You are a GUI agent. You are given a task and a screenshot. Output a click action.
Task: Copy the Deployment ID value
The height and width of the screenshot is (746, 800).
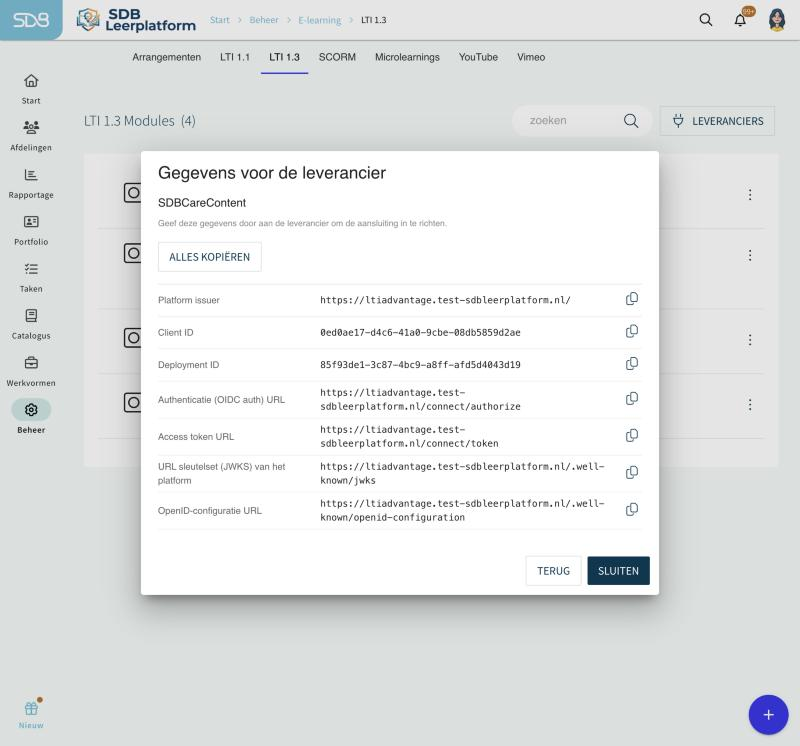[x=632, y=364]
